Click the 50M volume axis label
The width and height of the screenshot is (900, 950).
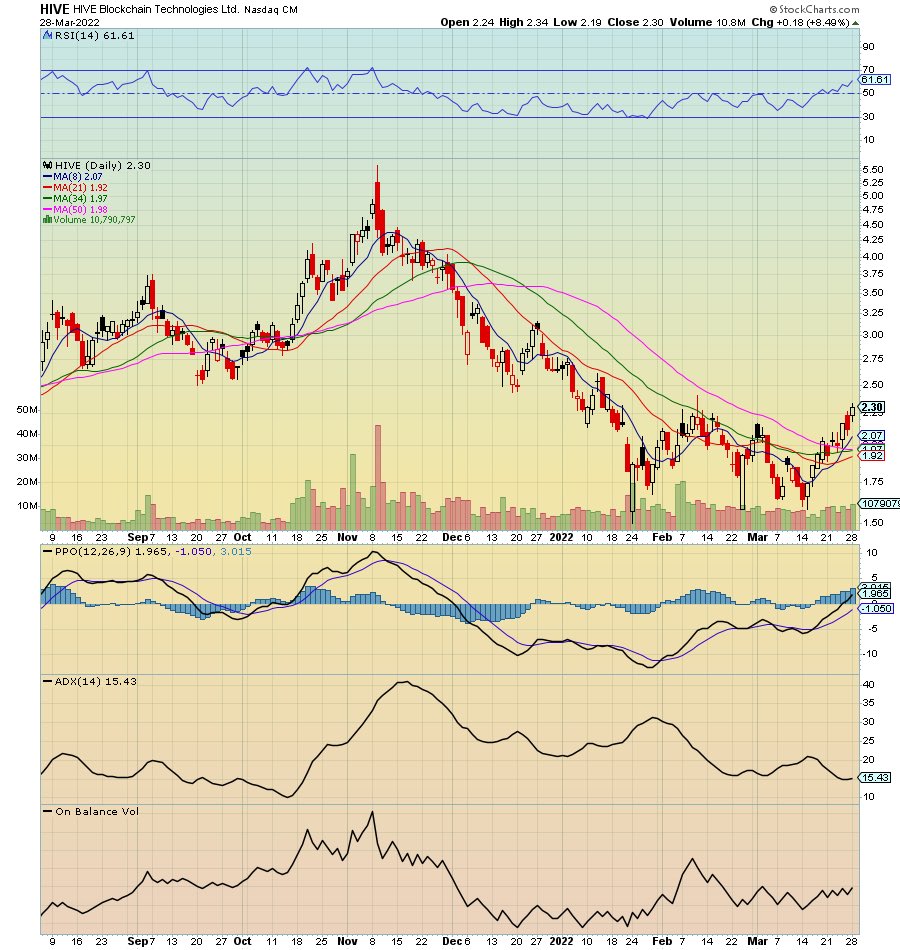coord(27,410)
